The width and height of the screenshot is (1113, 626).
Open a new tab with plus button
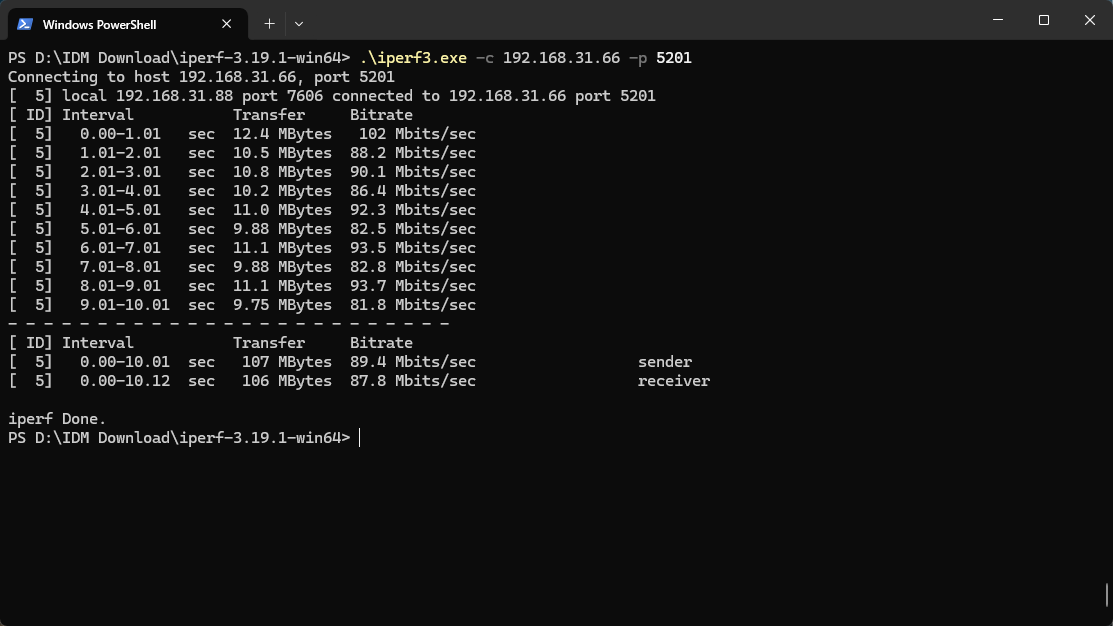tap(269, 23)
